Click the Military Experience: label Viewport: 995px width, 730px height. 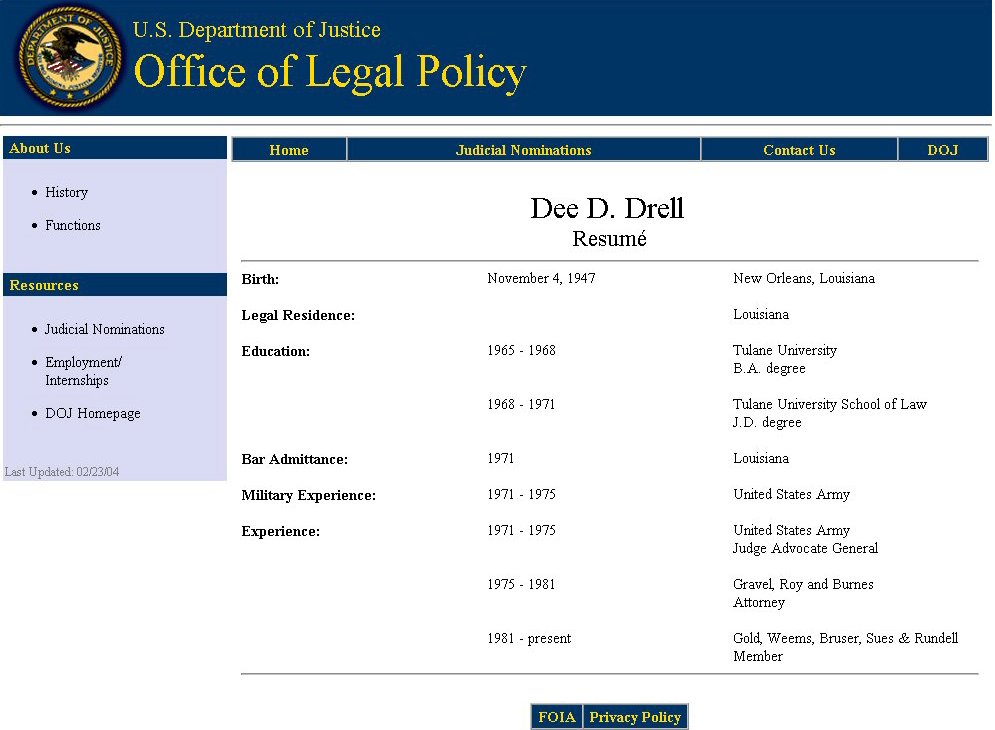click(x=308, y=496)
